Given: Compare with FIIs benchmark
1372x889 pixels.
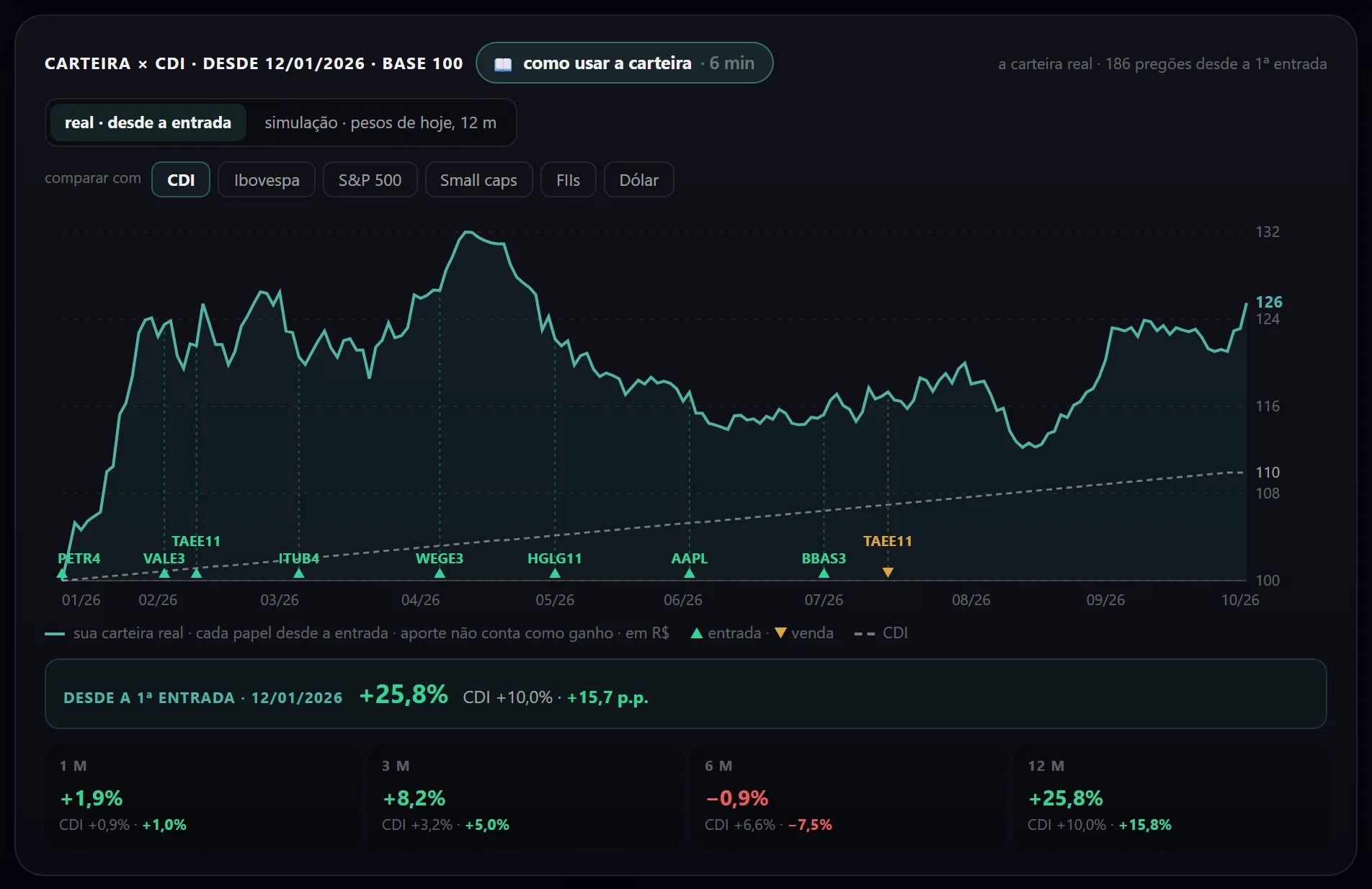Looking at the screenshot, I should click(x=568, y=179).
